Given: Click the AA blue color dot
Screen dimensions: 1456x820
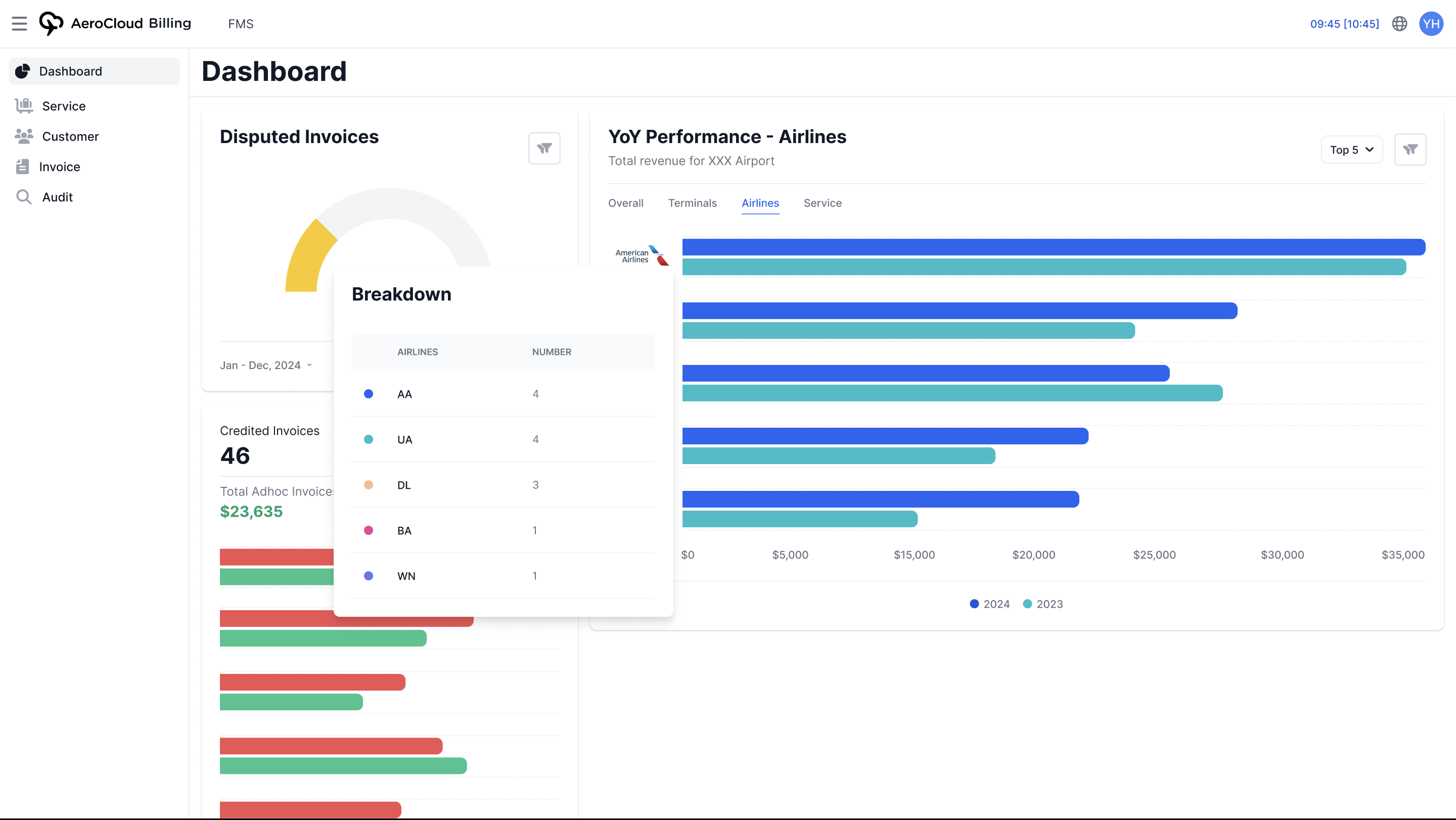Looking at the screenshot, I should (x=369, y=394).
